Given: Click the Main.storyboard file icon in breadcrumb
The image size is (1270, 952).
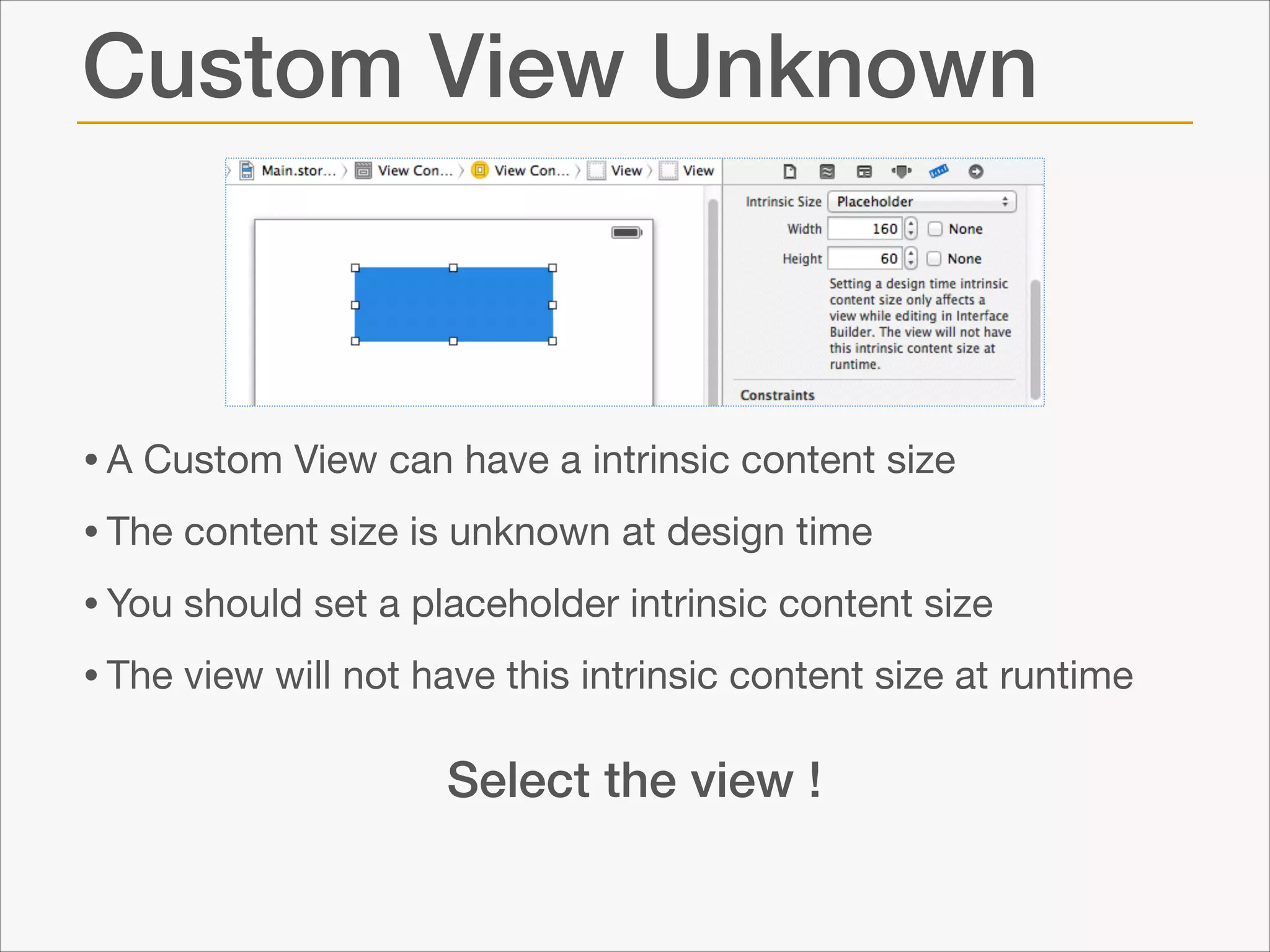Looking at the screenshot, I should (x=247, y=170).
